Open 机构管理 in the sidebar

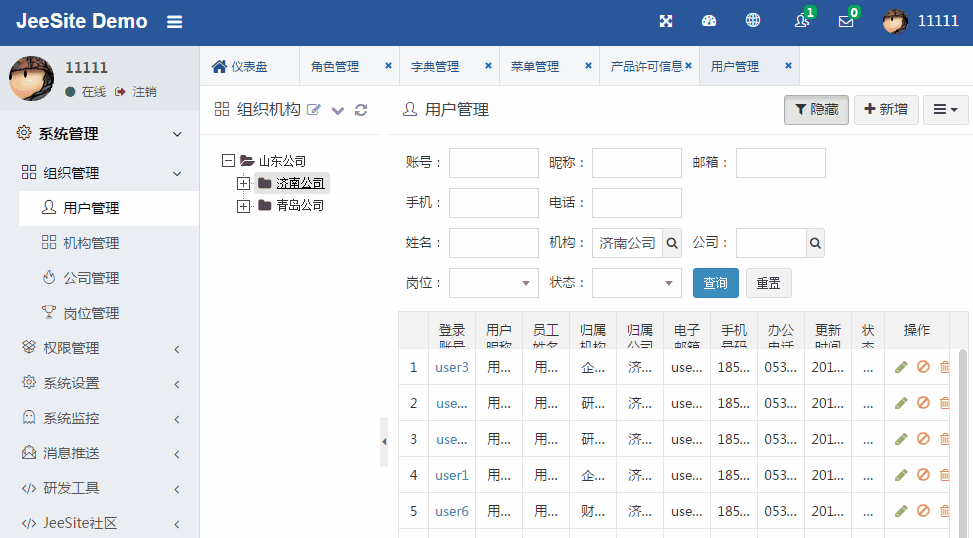91,243
